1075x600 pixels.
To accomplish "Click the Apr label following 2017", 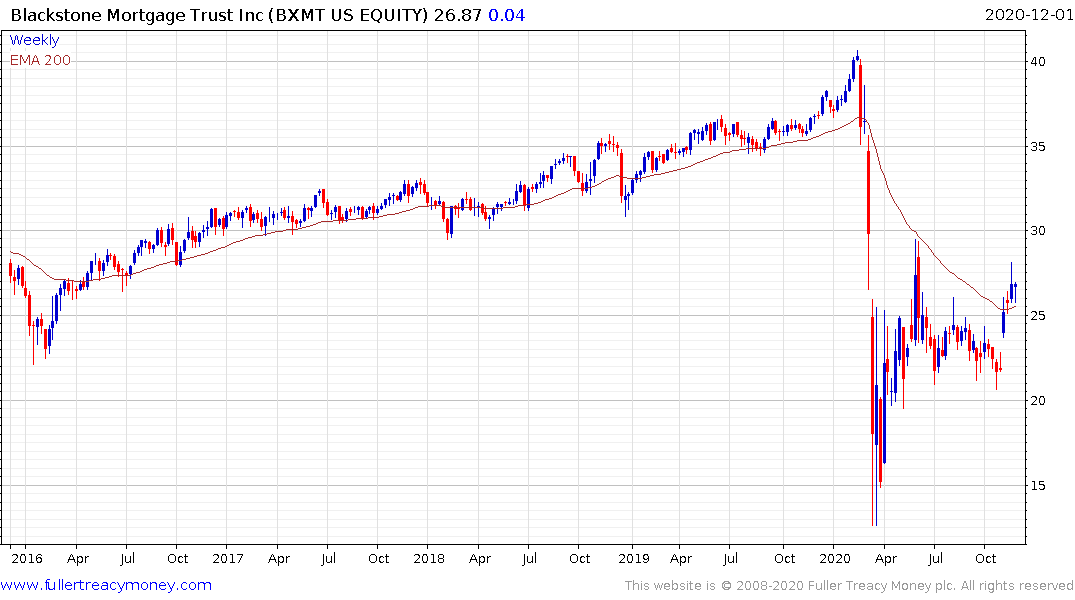I will pyautogui.click(x=279, y=559).
